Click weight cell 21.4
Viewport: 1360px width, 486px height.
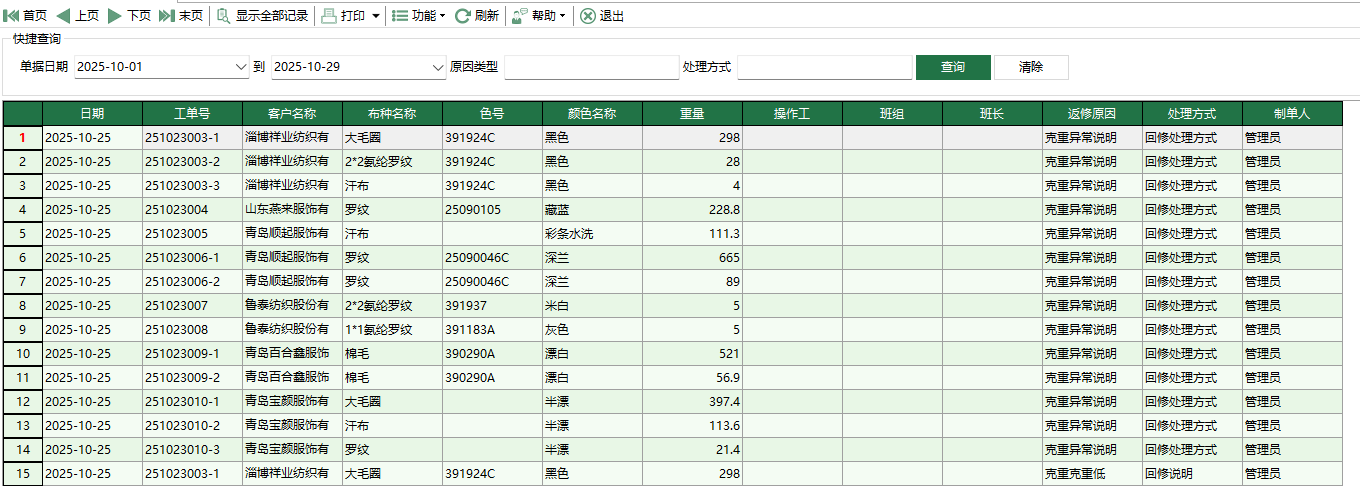click(693, 449)
